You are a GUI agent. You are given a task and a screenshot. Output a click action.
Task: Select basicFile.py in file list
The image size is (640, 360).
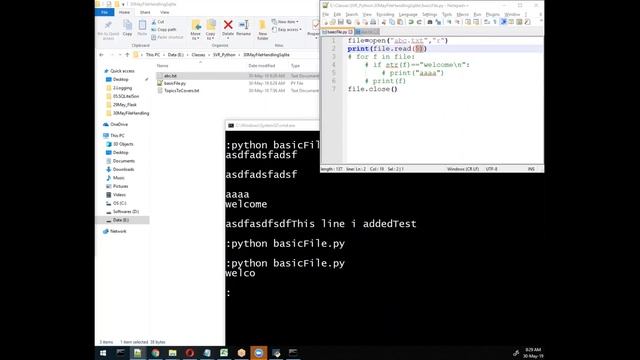175,83
